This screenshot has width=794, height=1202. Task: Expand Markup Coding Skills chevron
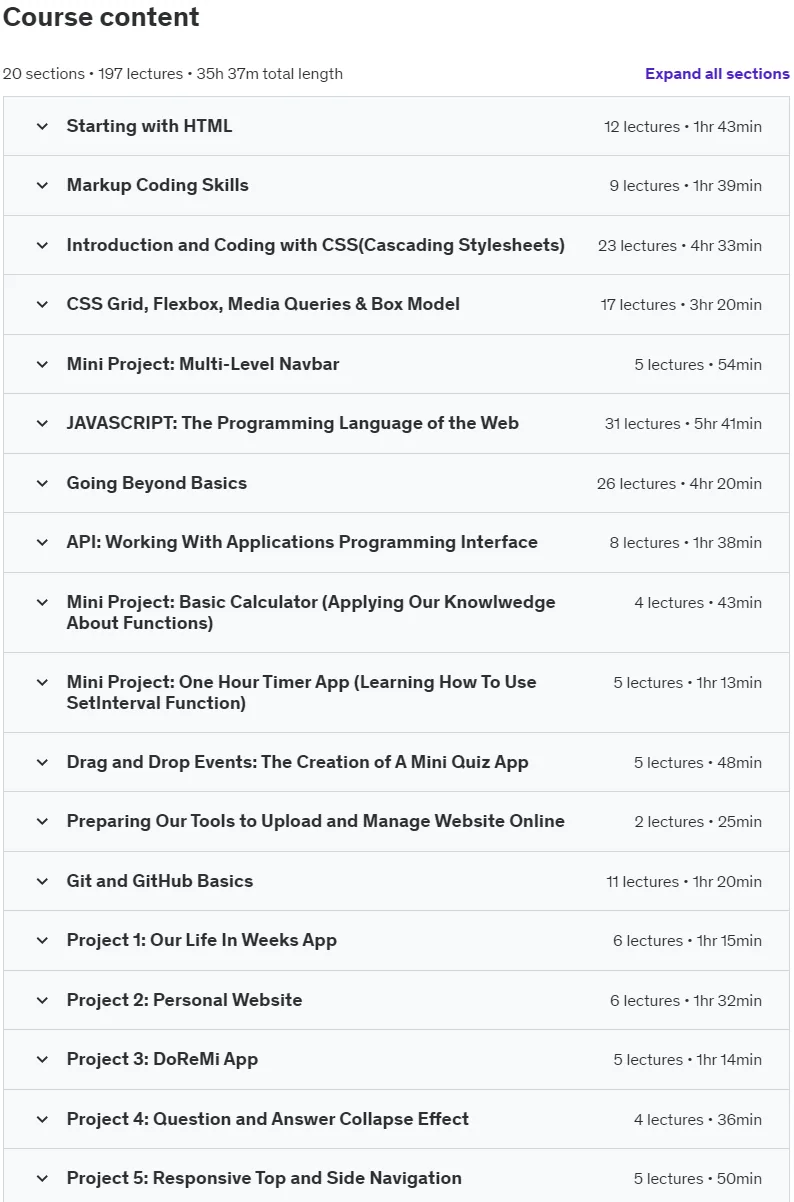[x=42, y=185]
